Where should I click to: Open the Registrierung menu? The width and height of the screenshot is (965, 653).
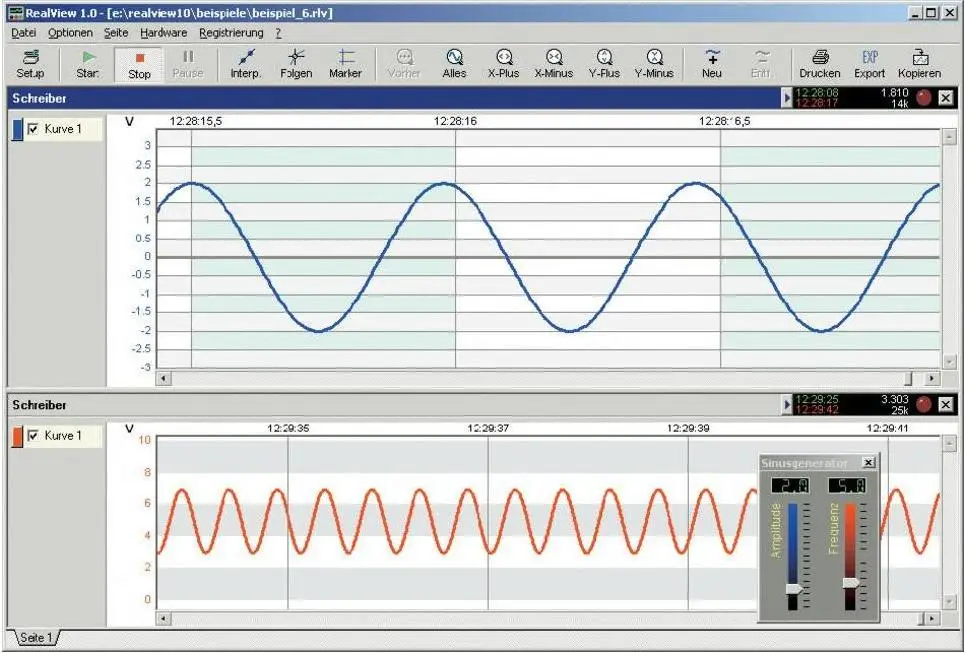(x=231, y=33)
